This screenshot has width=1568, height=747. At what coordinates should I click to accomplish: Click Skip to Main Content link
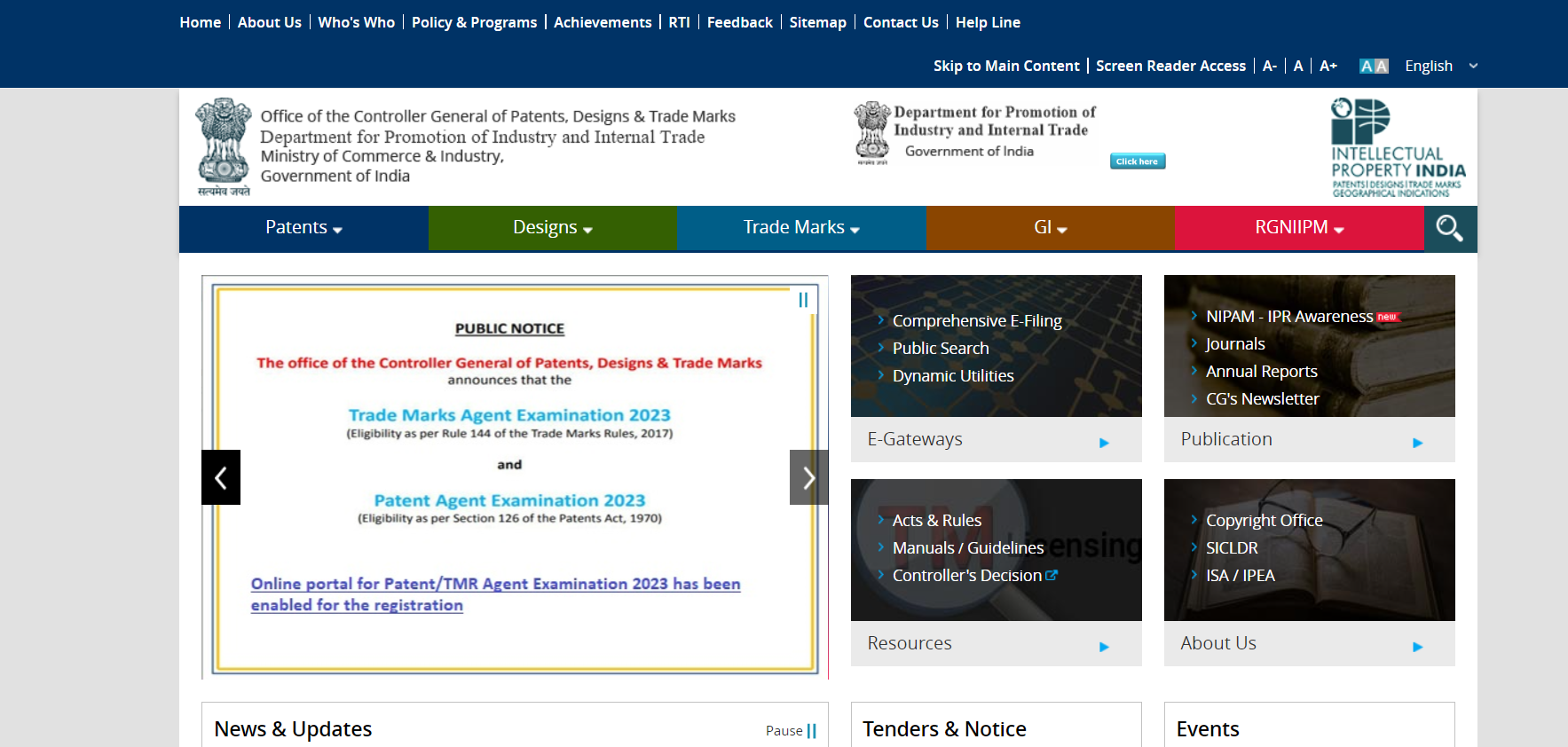(1006, 66)
